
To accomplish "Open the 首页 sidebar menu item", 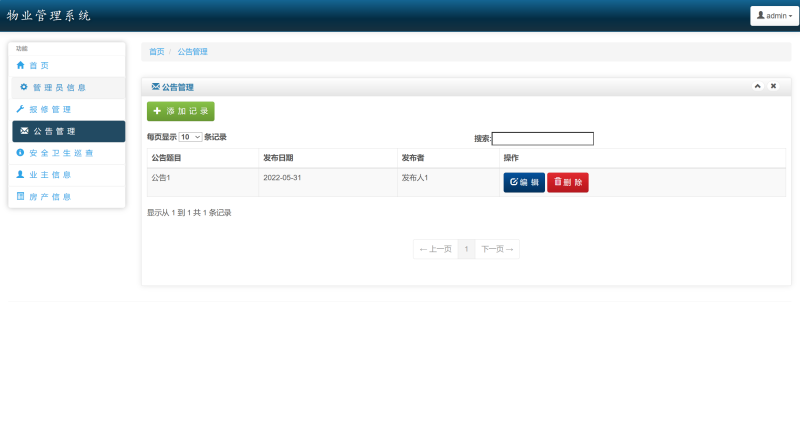I will pos(67,66).
